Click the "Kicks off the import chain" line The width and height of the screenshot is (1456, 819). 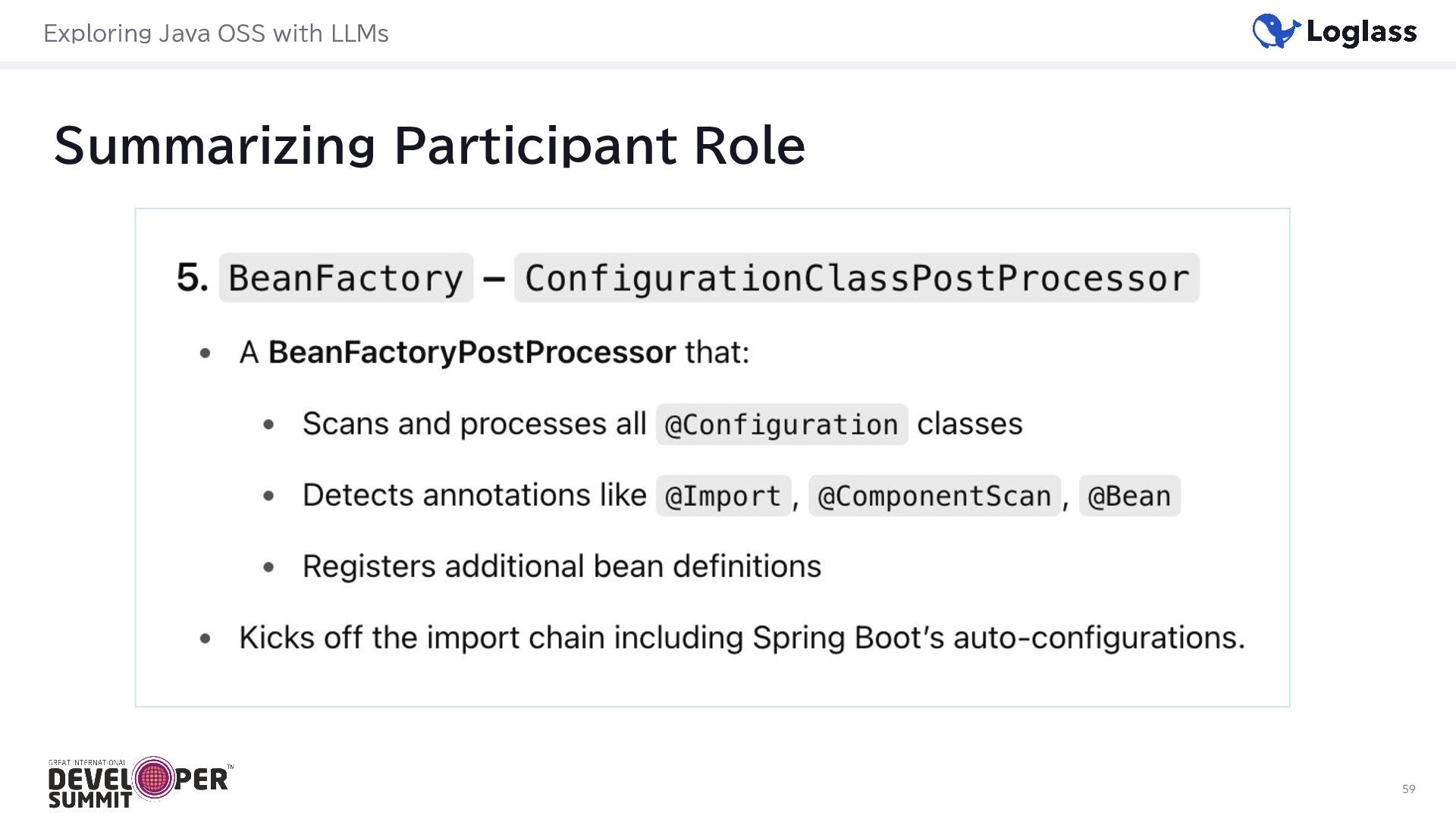coord(742,638)
